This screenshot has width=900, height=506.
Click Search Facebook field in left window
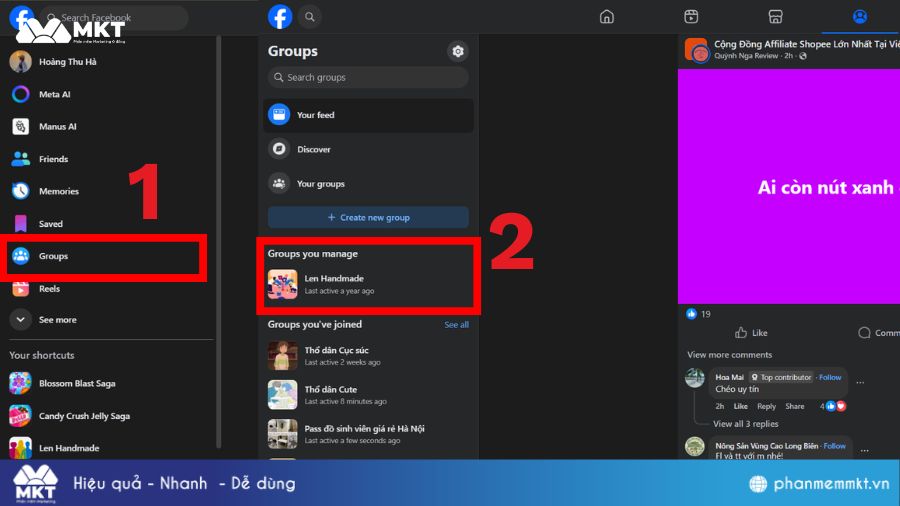[x=114, y=17]
